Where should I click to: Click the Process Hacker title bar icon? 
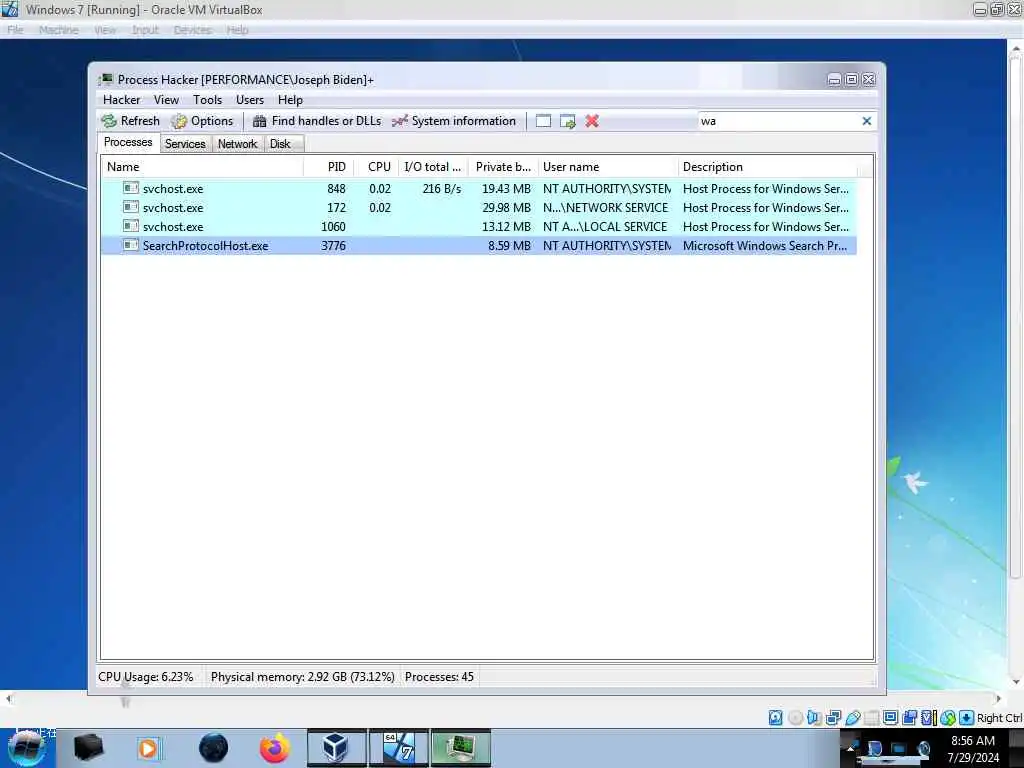(x=105, y=80)
